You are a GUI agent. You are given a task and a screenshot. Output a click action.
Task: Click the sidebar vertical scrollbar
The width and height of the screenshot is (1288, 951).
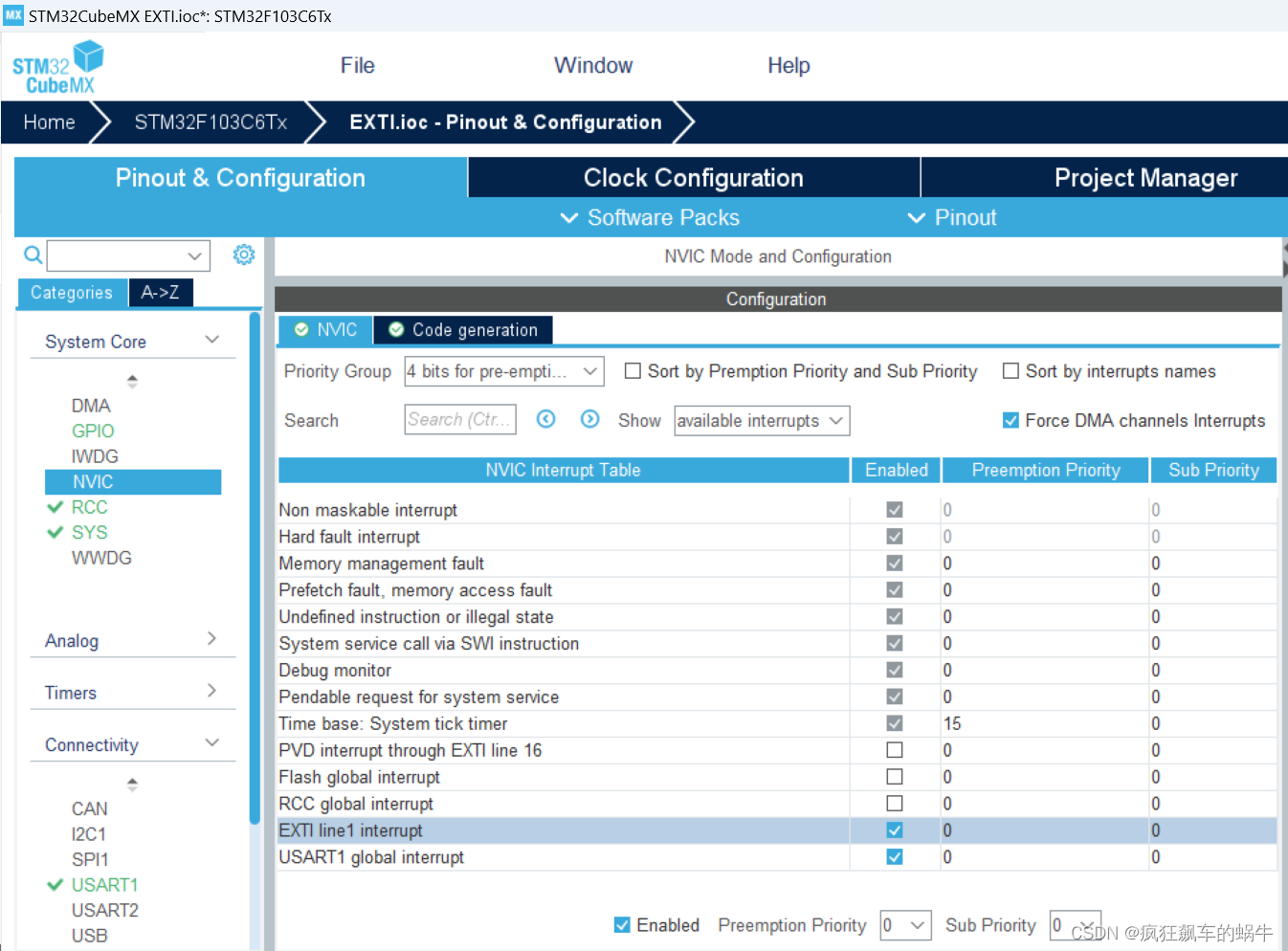pyautogui.click(x=255, y=568)
